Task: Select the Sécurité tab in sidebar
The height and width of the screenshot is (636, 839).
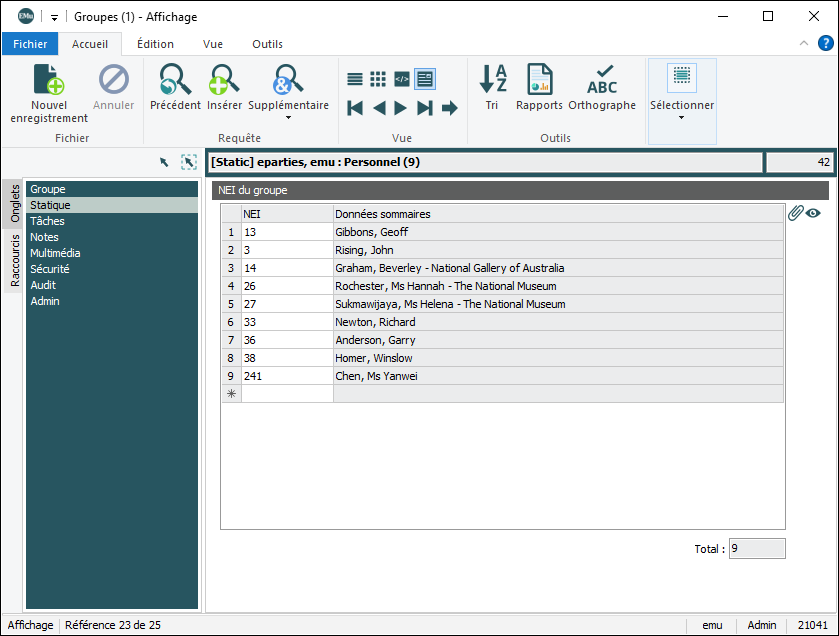Action: 50,269
